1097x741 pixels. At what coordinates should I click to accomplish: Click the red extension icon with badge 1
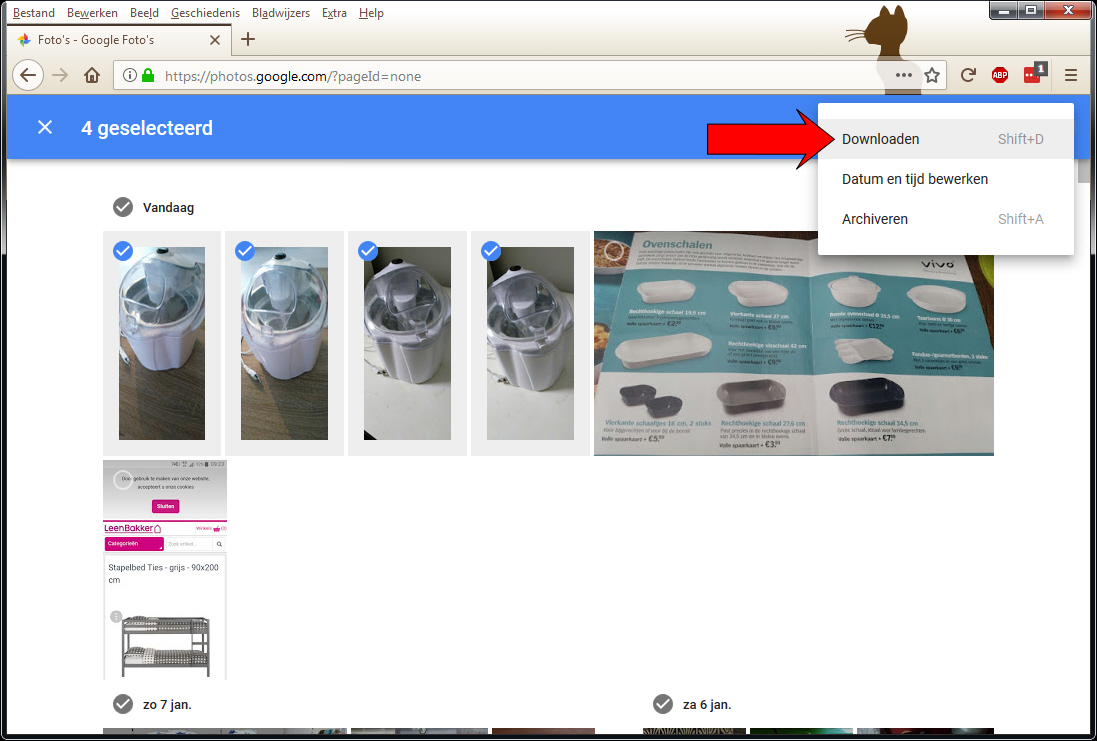pyautogui.click(x=1033, y=75)
